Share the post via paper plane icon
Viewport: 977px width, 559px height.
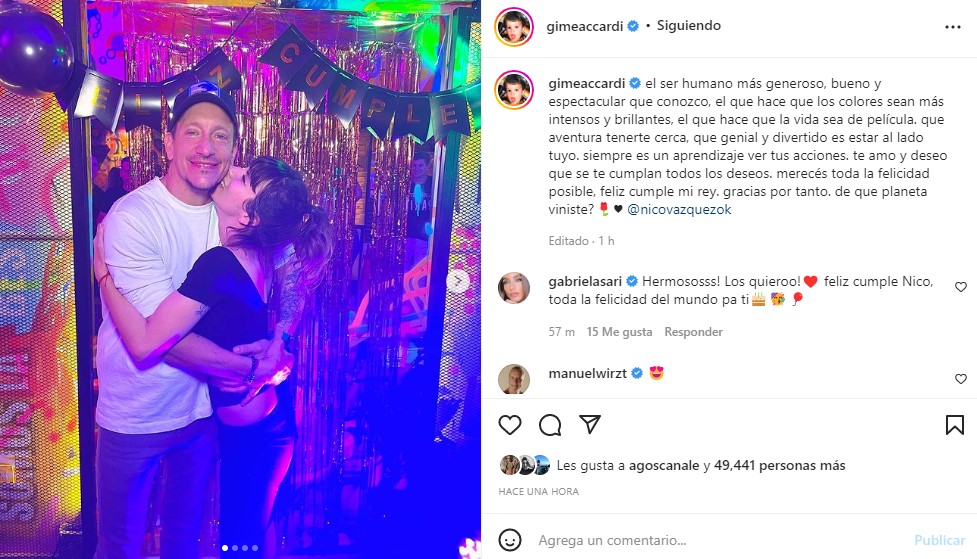click(x=589, y=424)
